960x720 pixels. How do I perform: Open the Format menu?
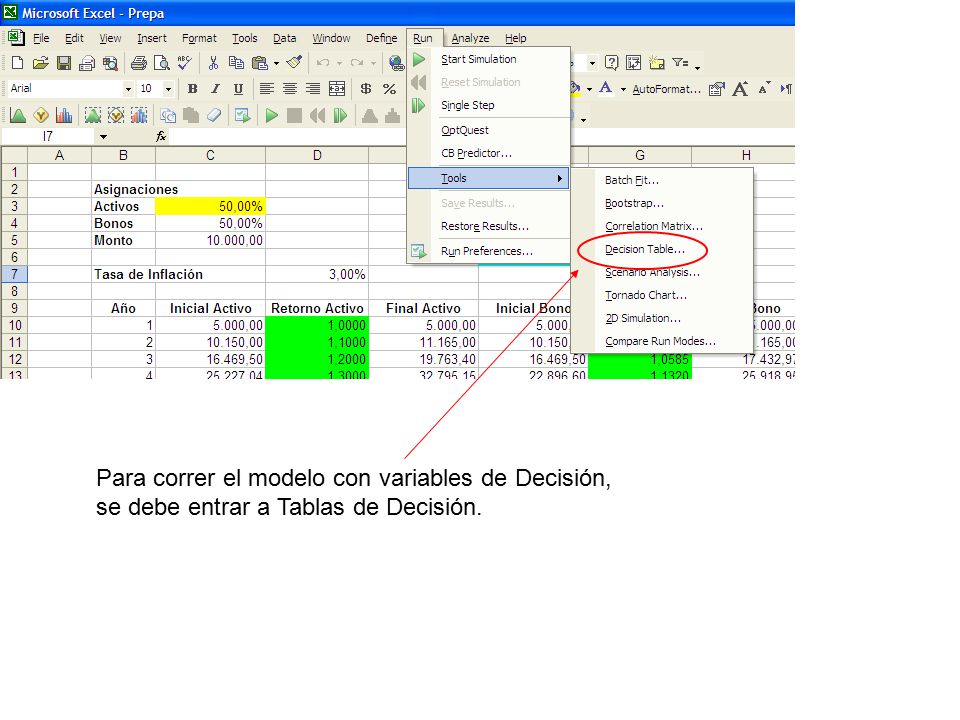199,38
